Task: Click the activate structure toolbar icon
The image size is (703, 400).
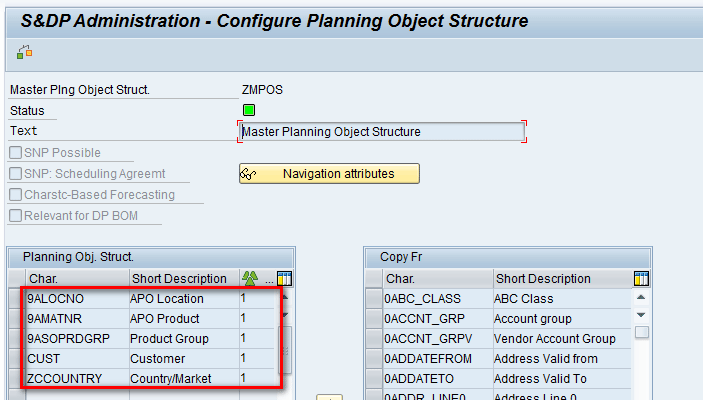Action: (x=24, y=52)
